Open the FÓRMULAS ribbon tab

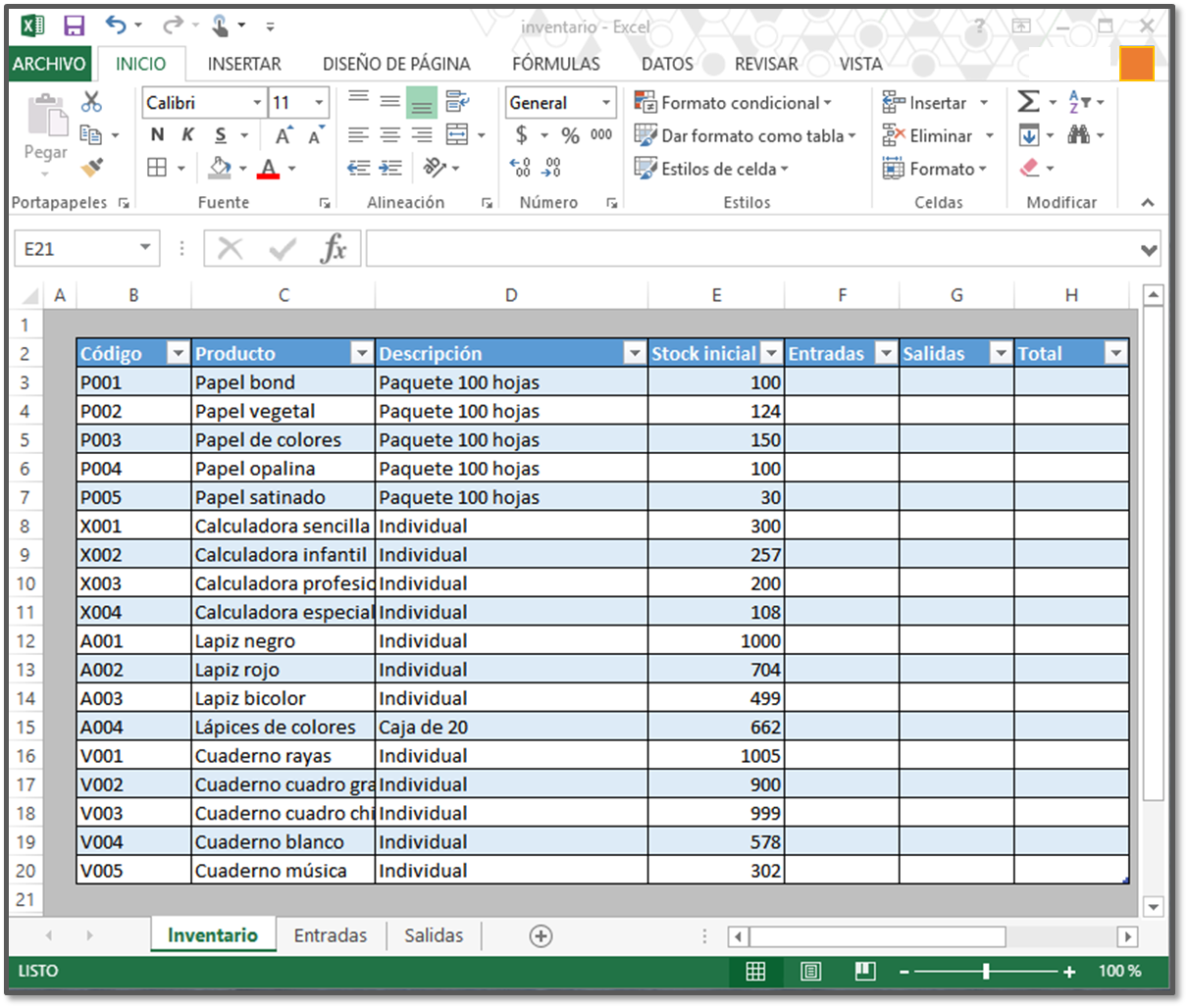[x=555, y=64]
